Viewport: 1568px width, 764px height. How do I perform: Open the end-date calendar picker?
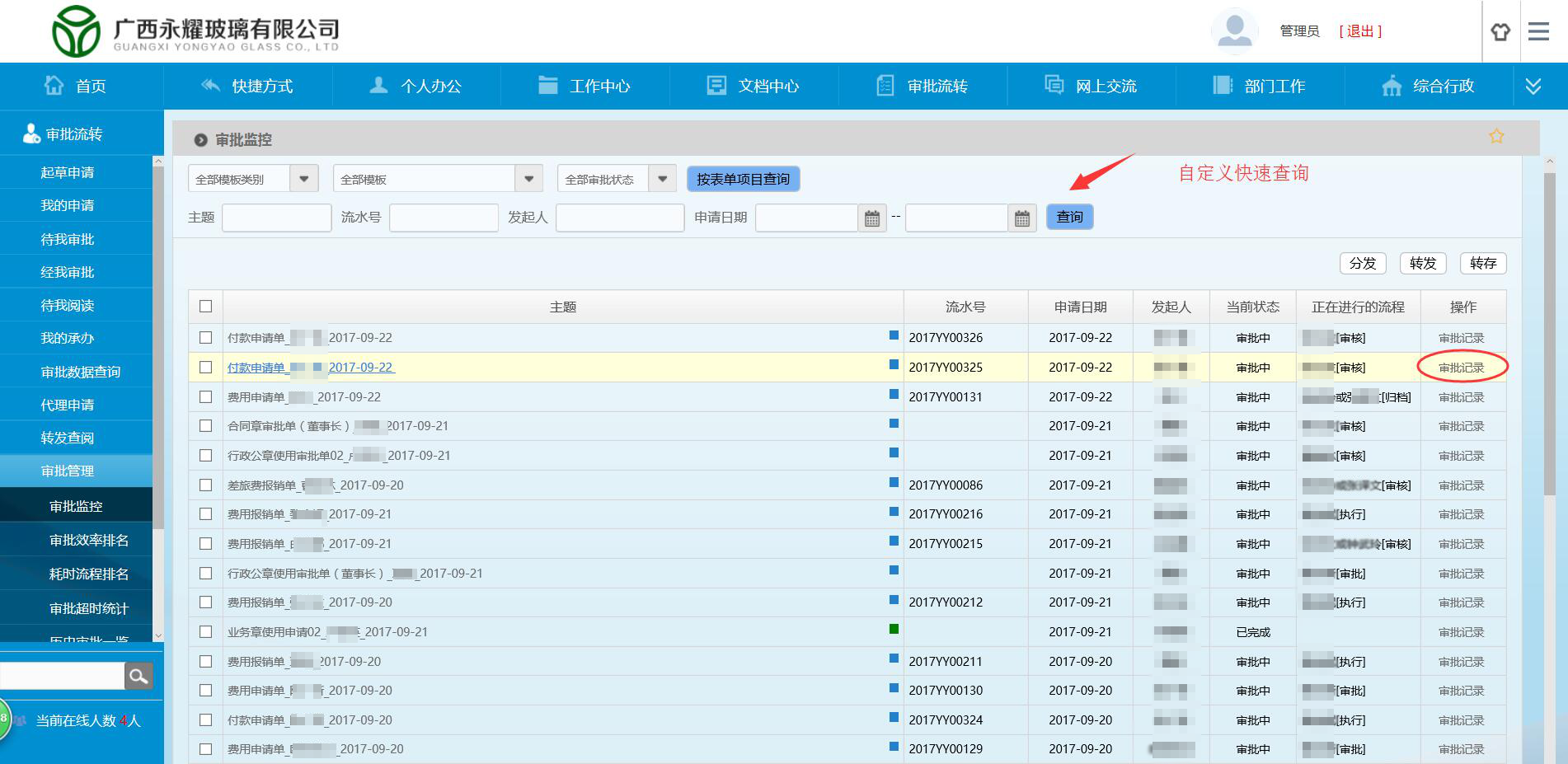pyautogui.click(x=1021, y=218)
